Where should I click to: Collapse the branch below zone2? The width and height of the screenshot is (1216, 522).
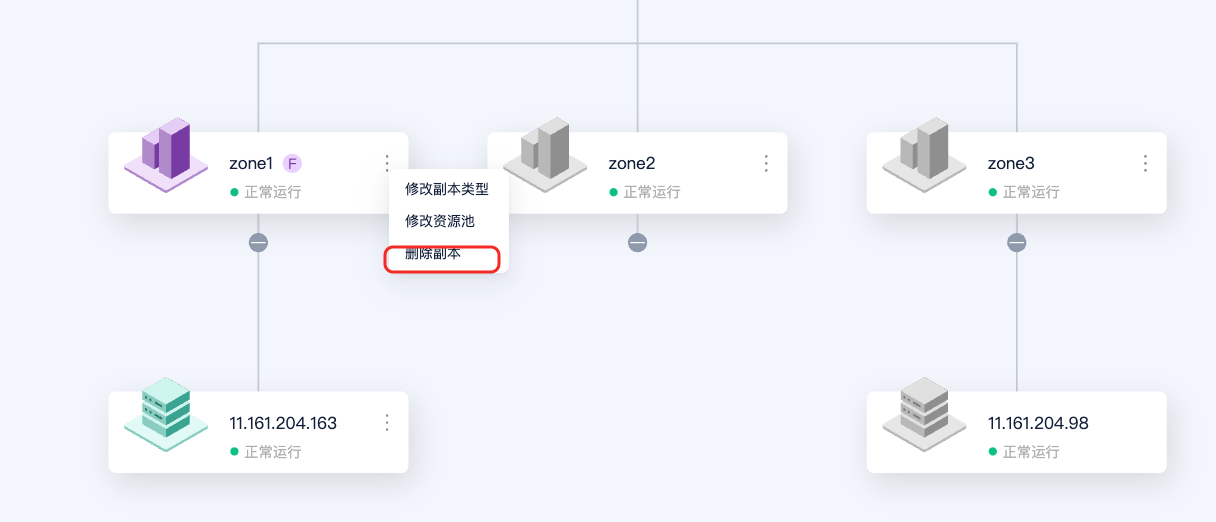637,242
